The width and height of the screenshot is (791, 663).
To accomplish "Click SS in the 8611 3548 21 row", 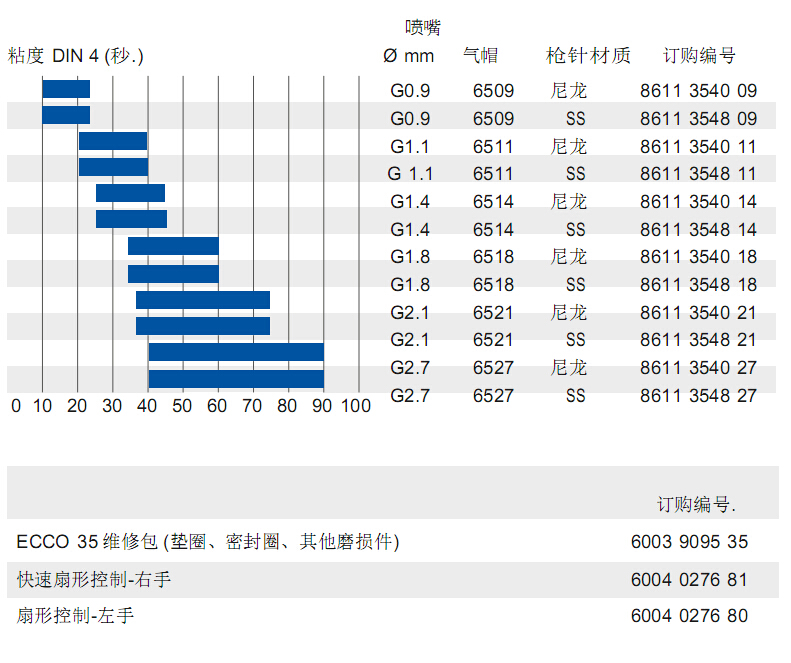I will [x=576, y=340].
